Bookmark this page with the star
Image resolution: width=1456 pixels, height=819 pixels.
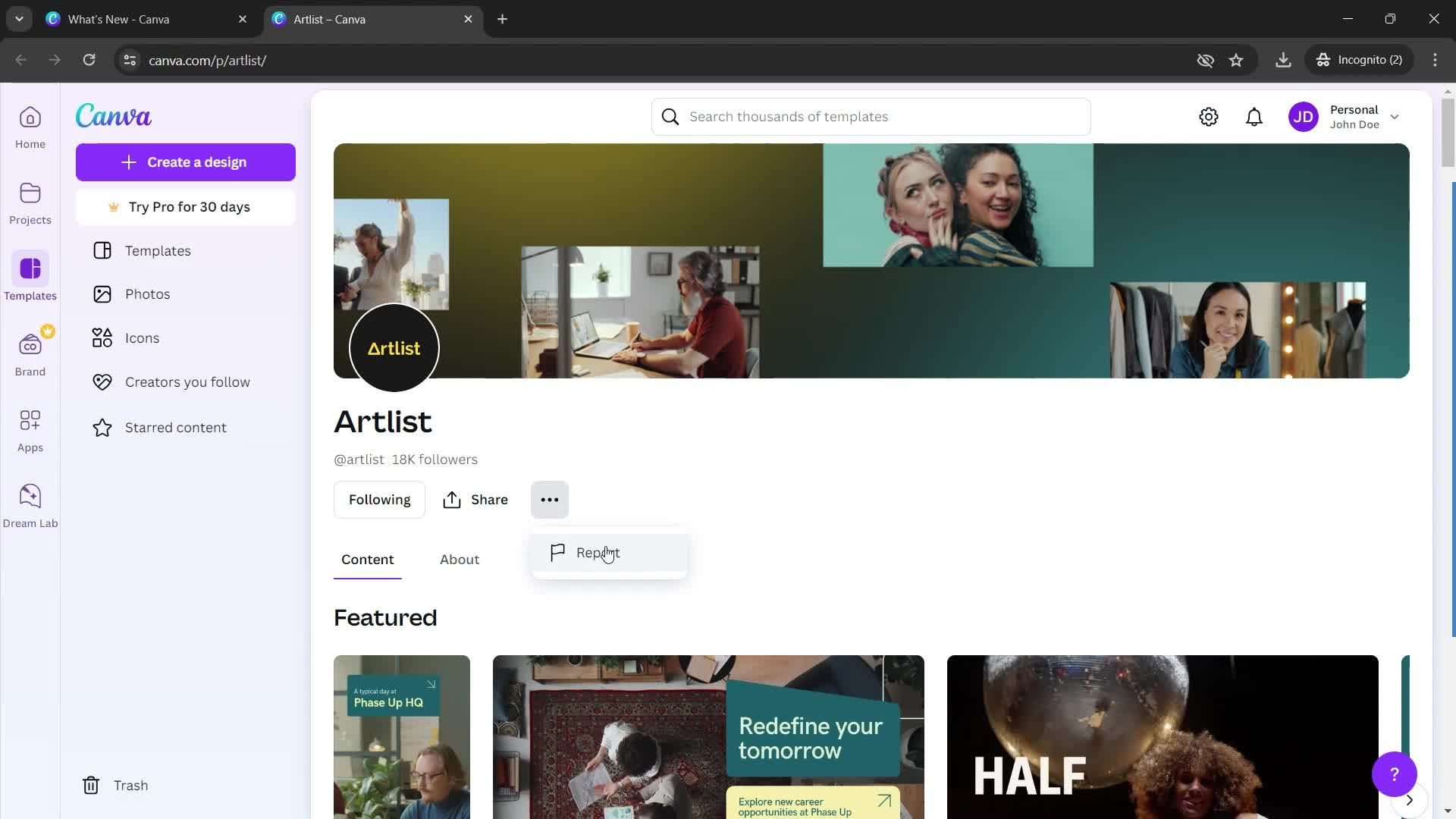click(x=1236, y=60)
